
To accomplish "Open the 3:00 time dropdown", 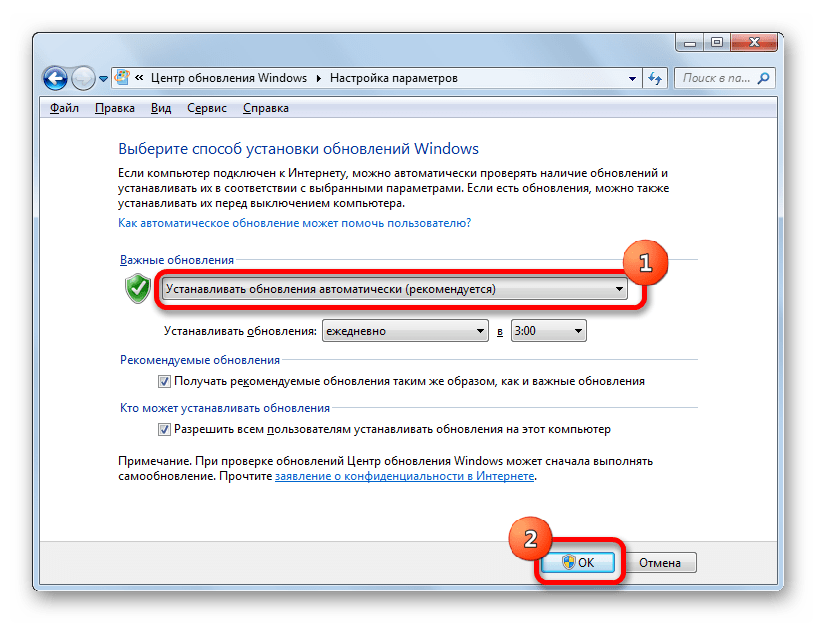I will coord(549,331).
